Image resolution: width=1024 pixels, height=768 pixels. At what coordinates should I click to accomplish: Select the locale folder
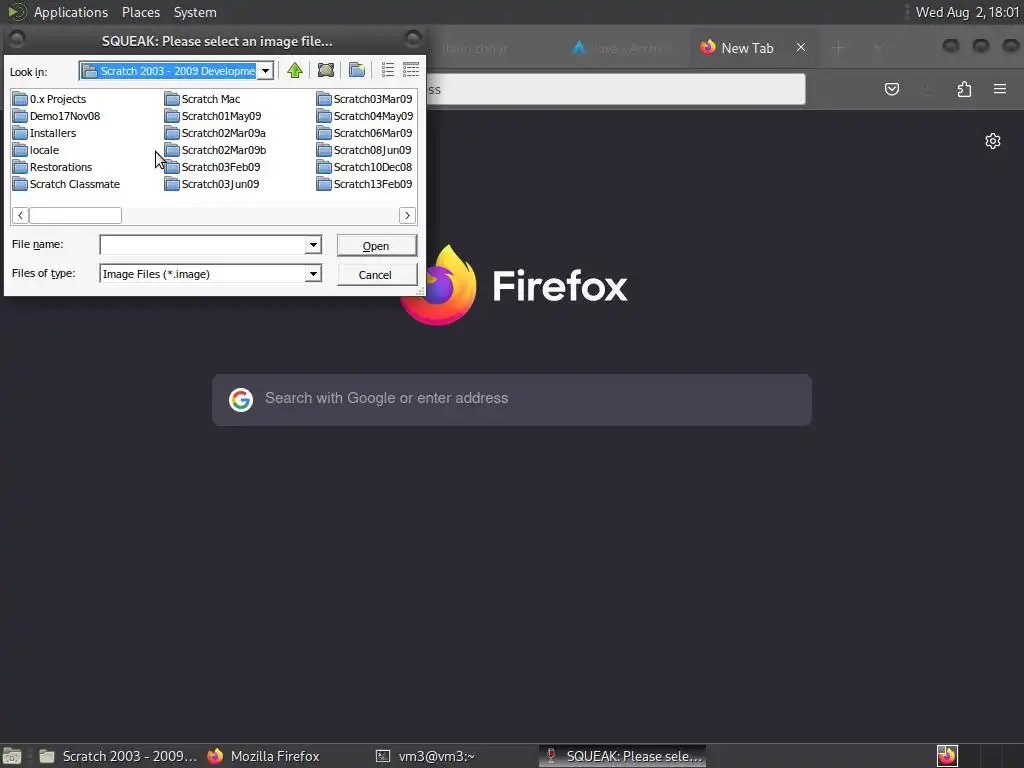36,150
